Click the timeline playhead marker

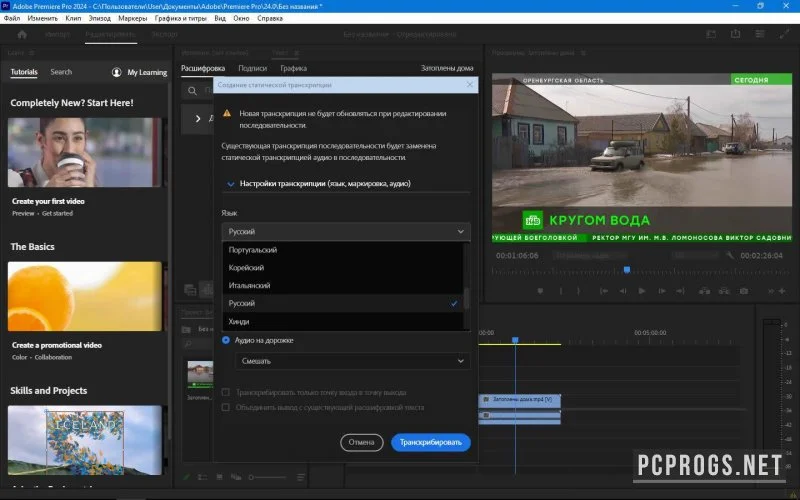click(x=515, y=340)
